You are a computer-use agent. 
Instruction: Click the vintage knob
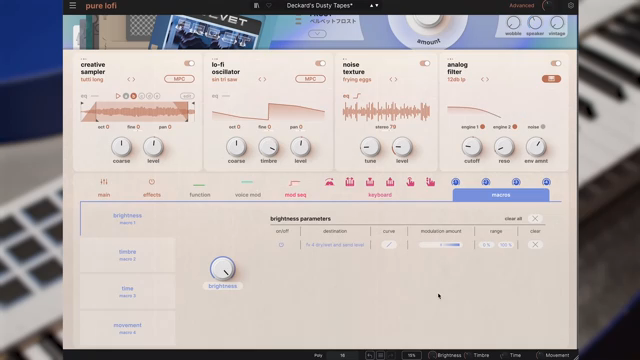pos(557,23)
